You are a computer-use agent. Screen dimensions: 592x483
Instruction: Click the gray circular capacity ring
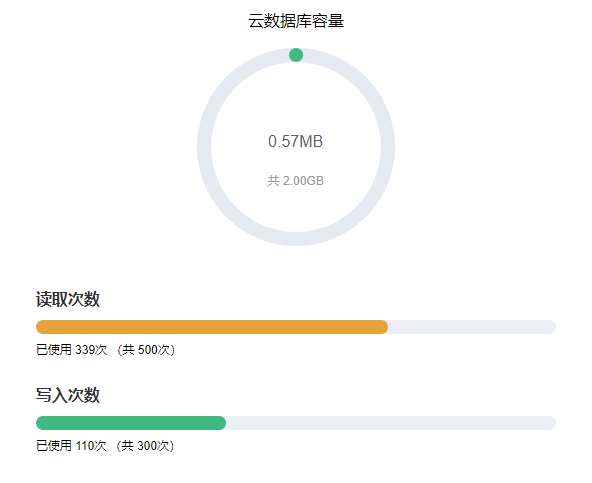pyautogui.click(x=296, y=147)
